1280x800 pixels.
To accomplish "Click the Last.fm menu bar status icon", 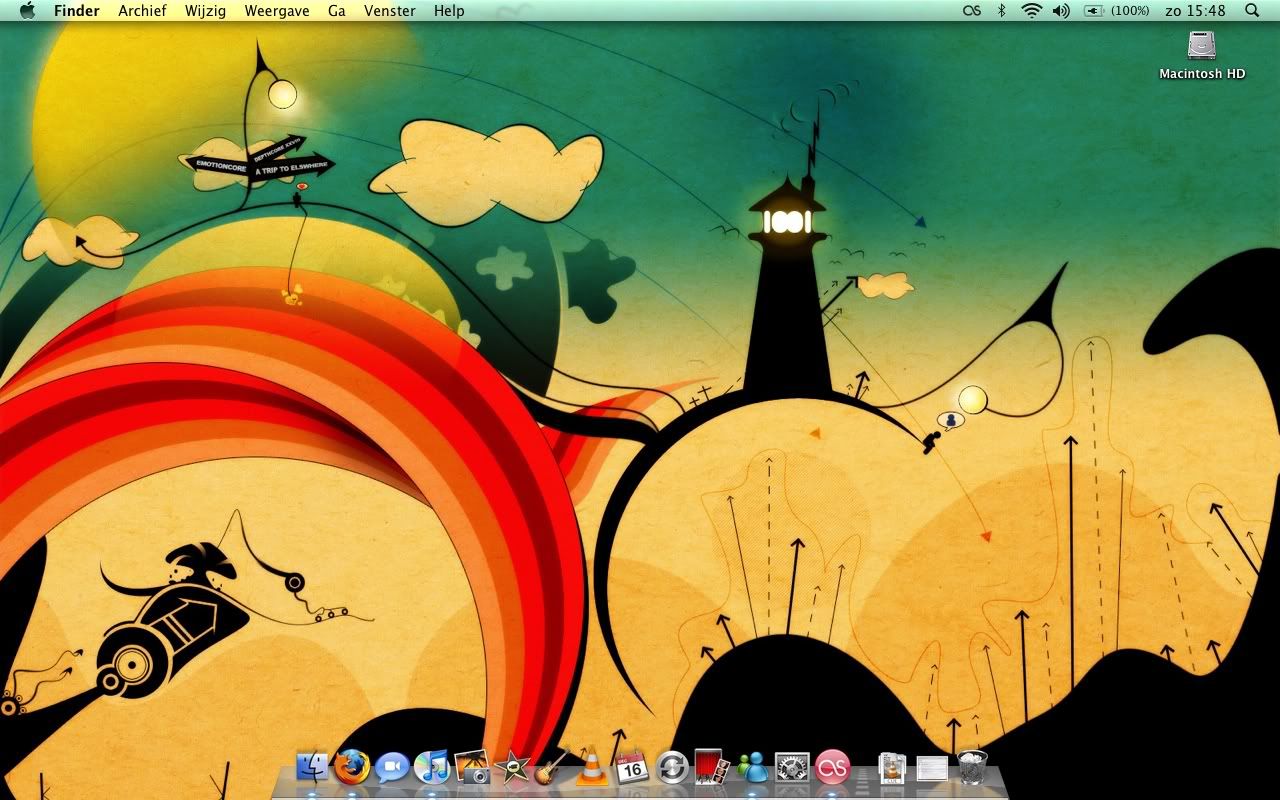I will pyautogui.click(x=971, y=11).
